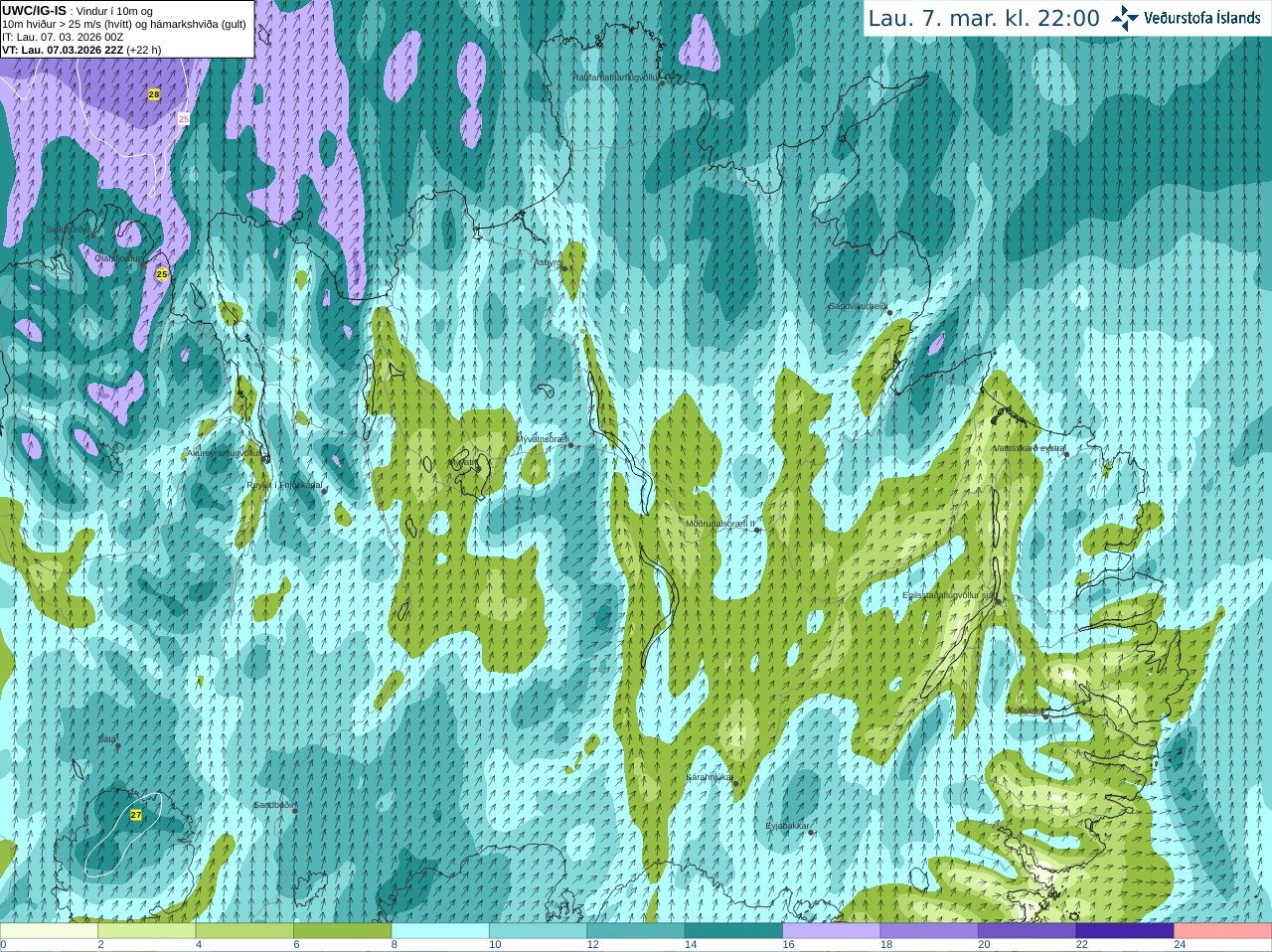This screenshot has height=952, width=1272.
Task: Click the yellow 27 gust marker
Action: pyautogui.click(x=136, y=815)
